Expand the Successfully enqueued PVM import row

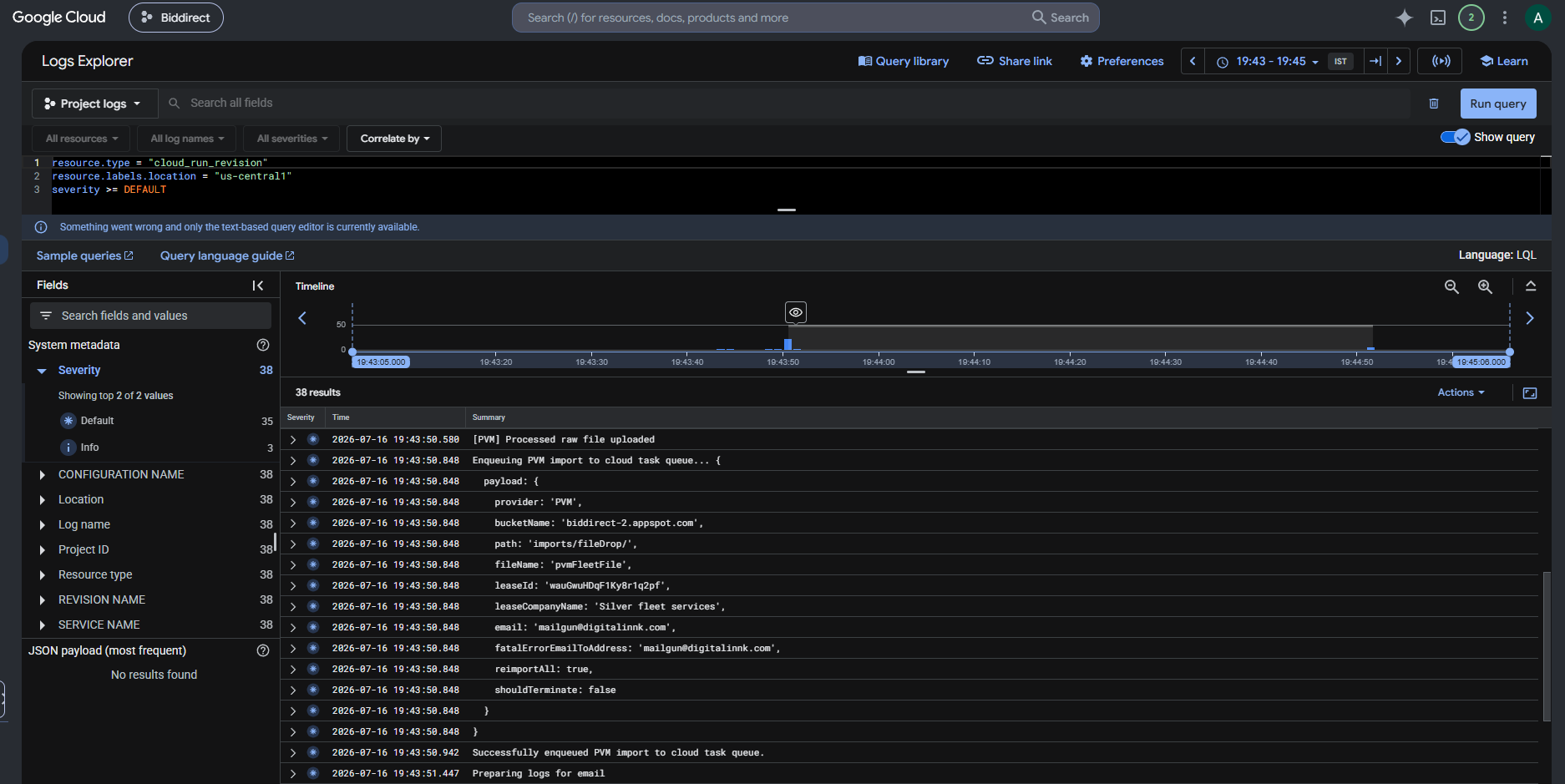click(x=293, y=752)
